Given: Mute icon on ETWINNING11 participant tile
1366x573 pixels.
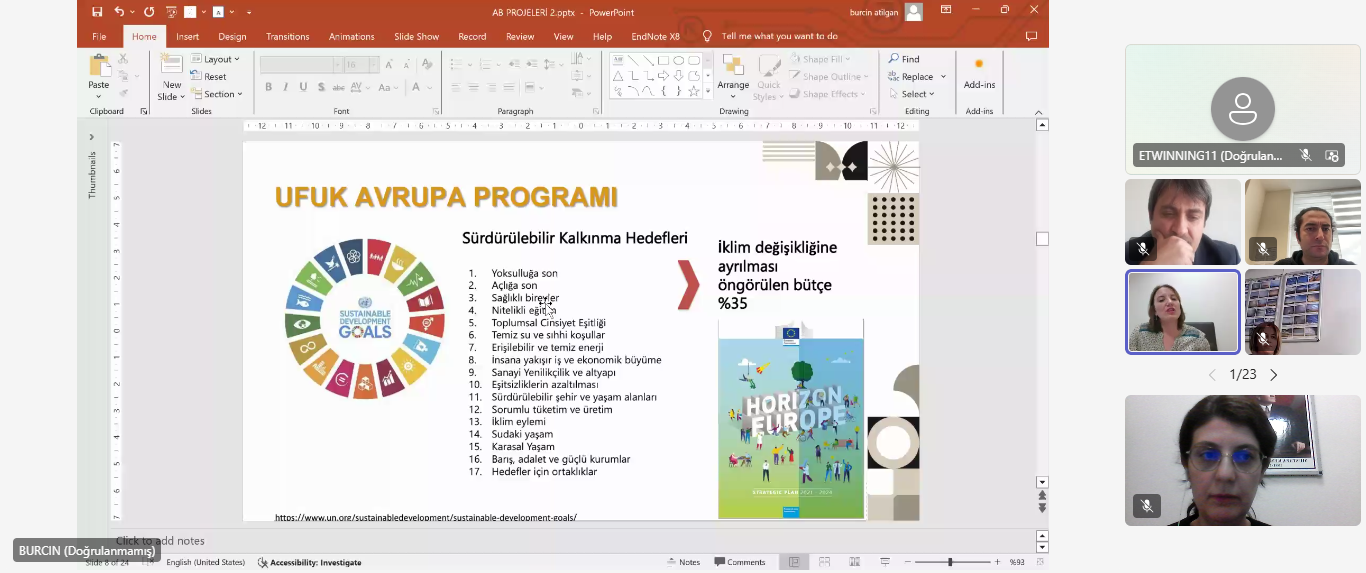Looking at the screenshot, I should (1305, 155).
